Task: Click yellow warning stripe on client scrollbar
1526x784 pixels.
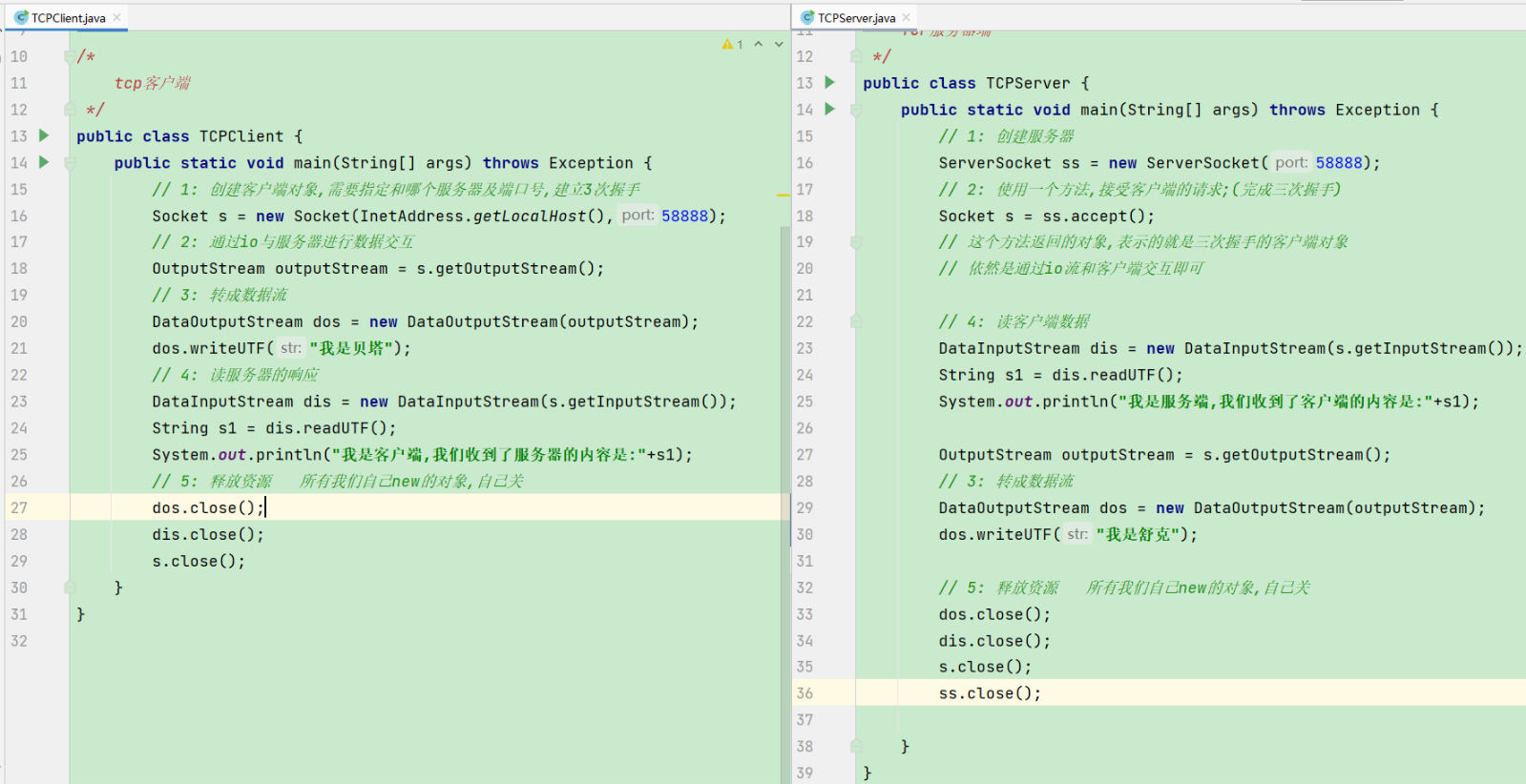Action: 784,195
